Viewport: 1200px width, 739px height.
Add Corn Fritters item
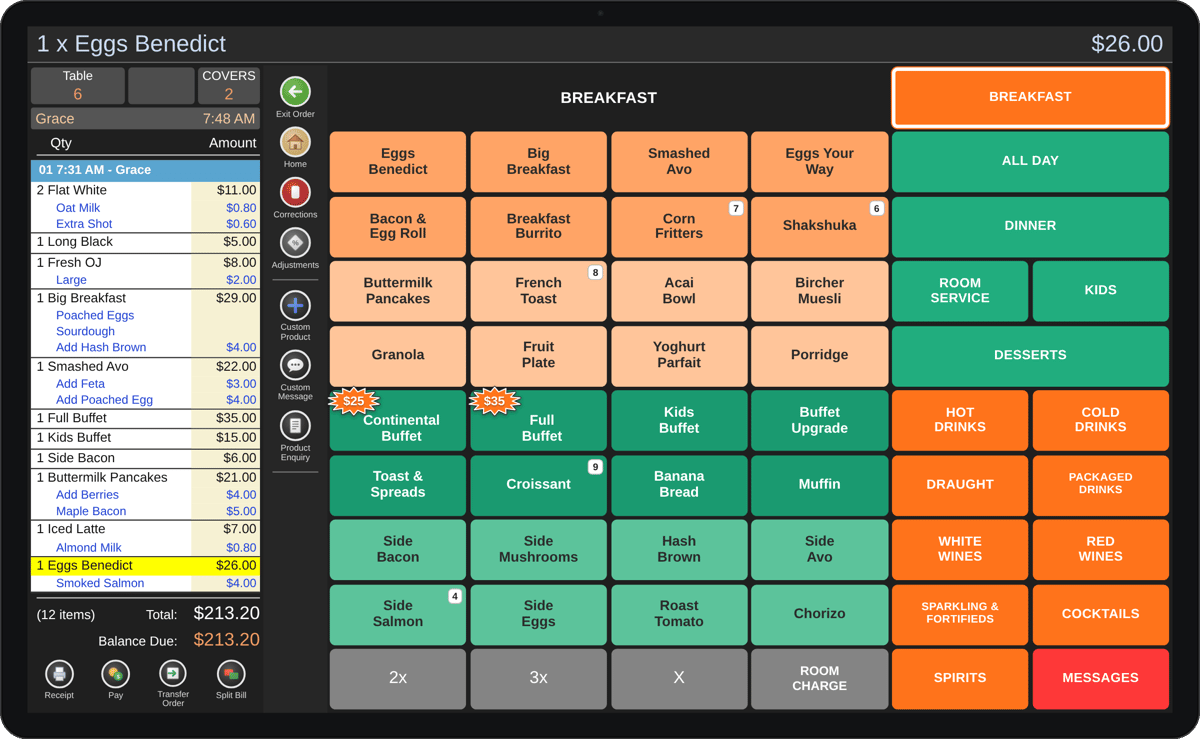click(679, 226)
